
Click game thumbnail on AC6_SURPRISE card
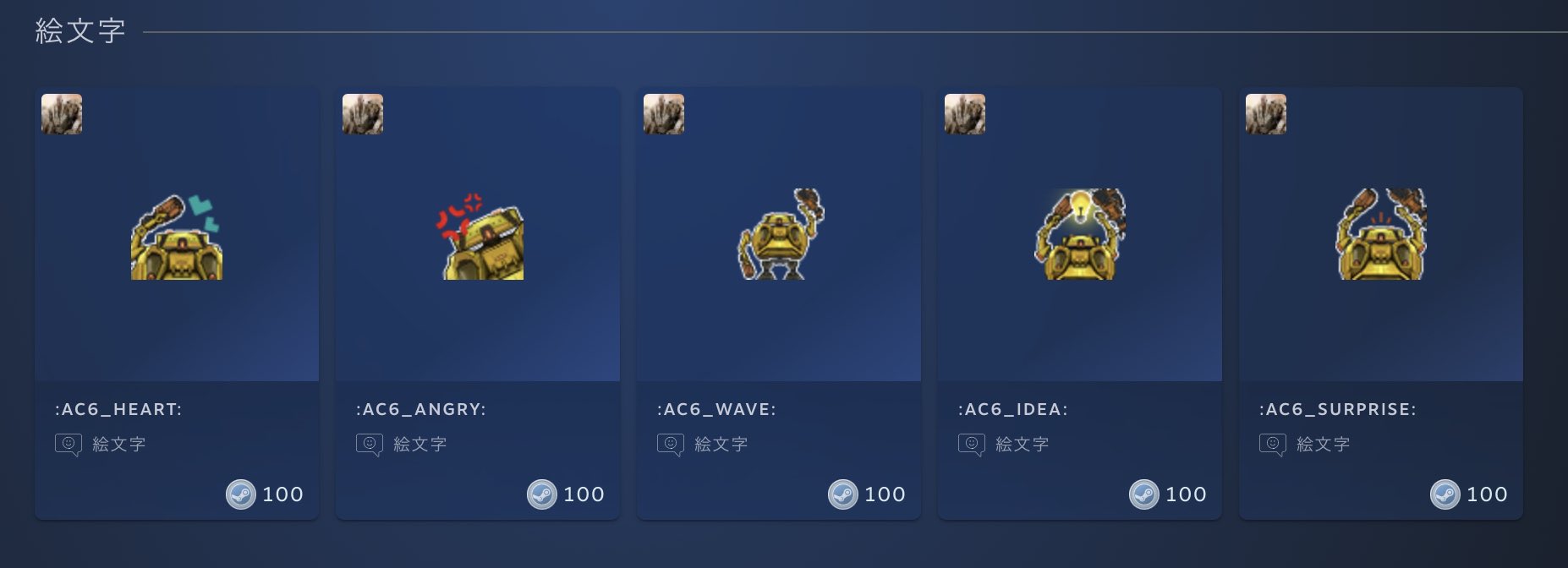(x=1266, y=114)
